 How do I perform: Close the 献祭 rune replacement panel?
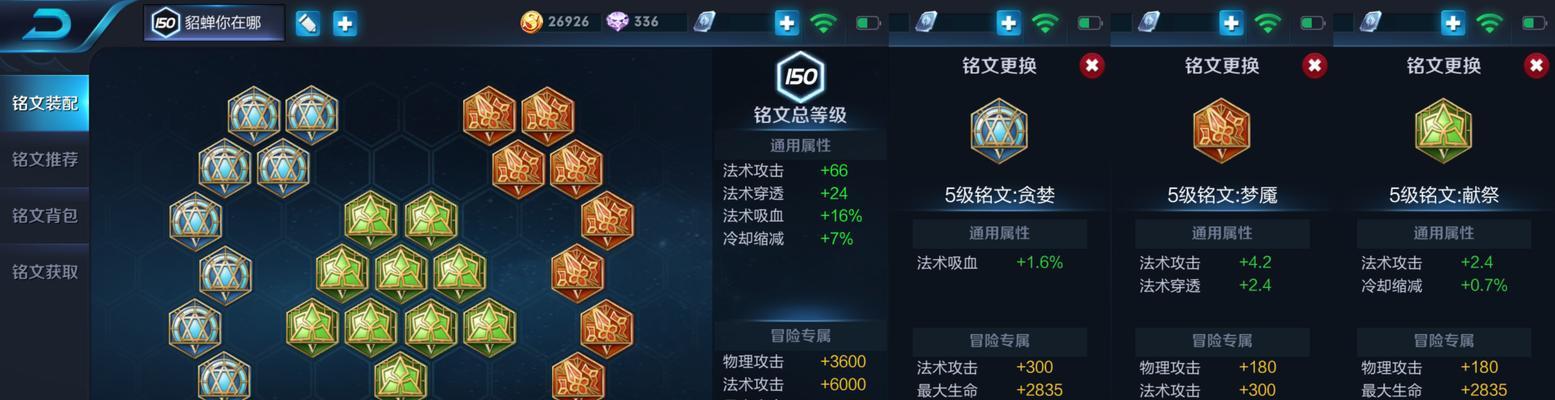click(1536, 66)
